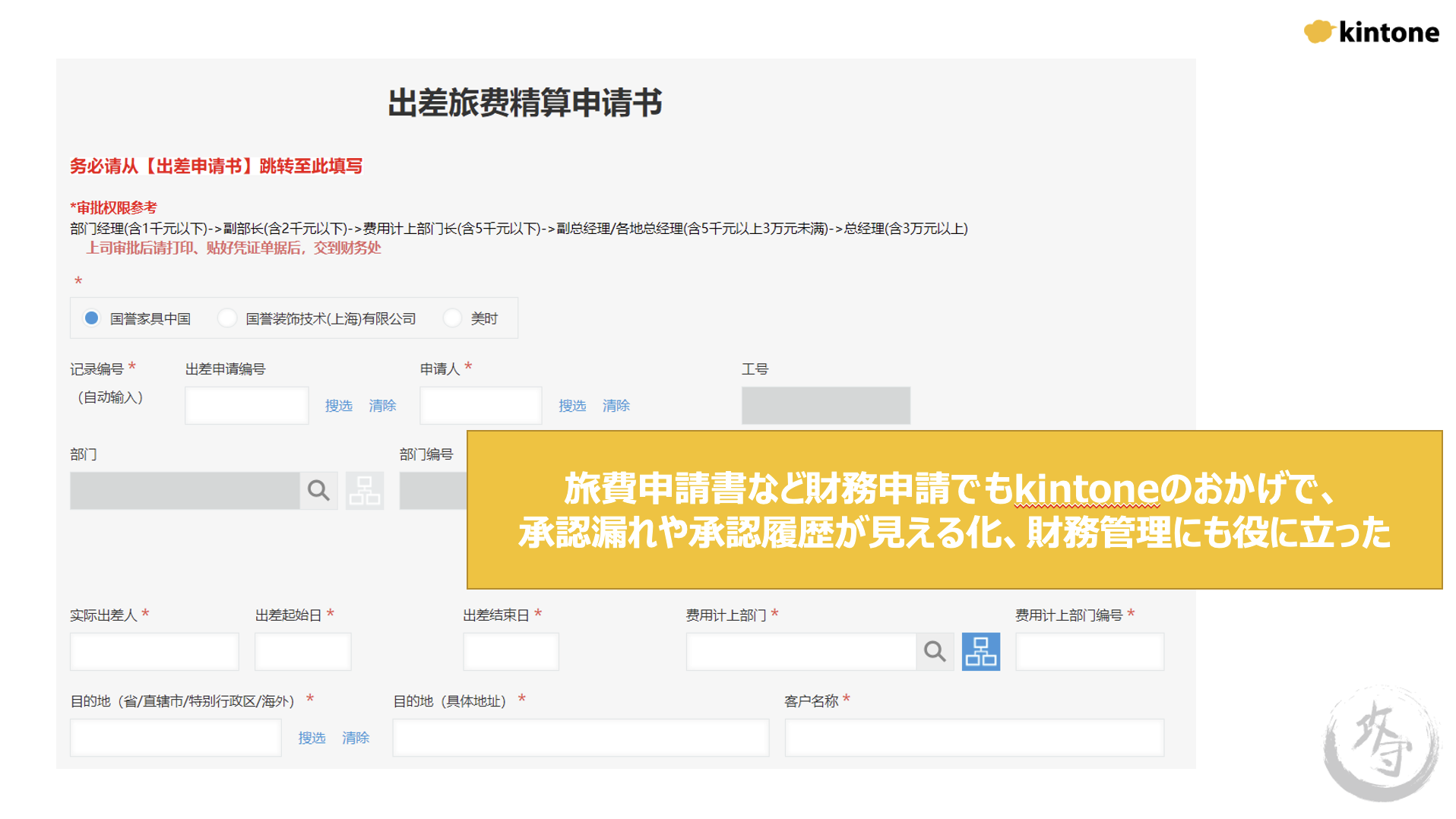The image size is (1456, 819).
Task: Focus the 出差起始日 date field
Action: (x=303, y=652)
